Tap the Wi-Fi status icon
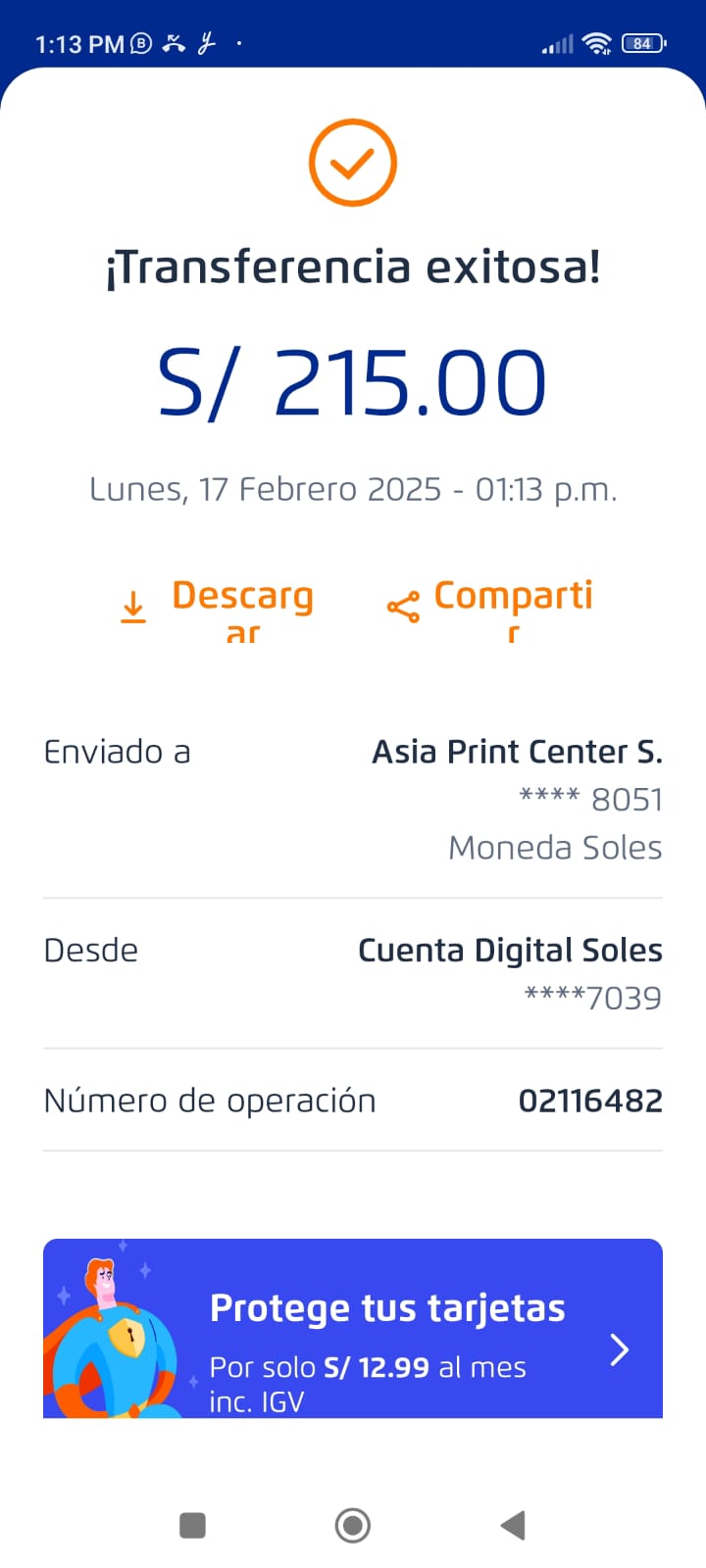This screenshot has width=706, height=1568. (x=596, y=43)
